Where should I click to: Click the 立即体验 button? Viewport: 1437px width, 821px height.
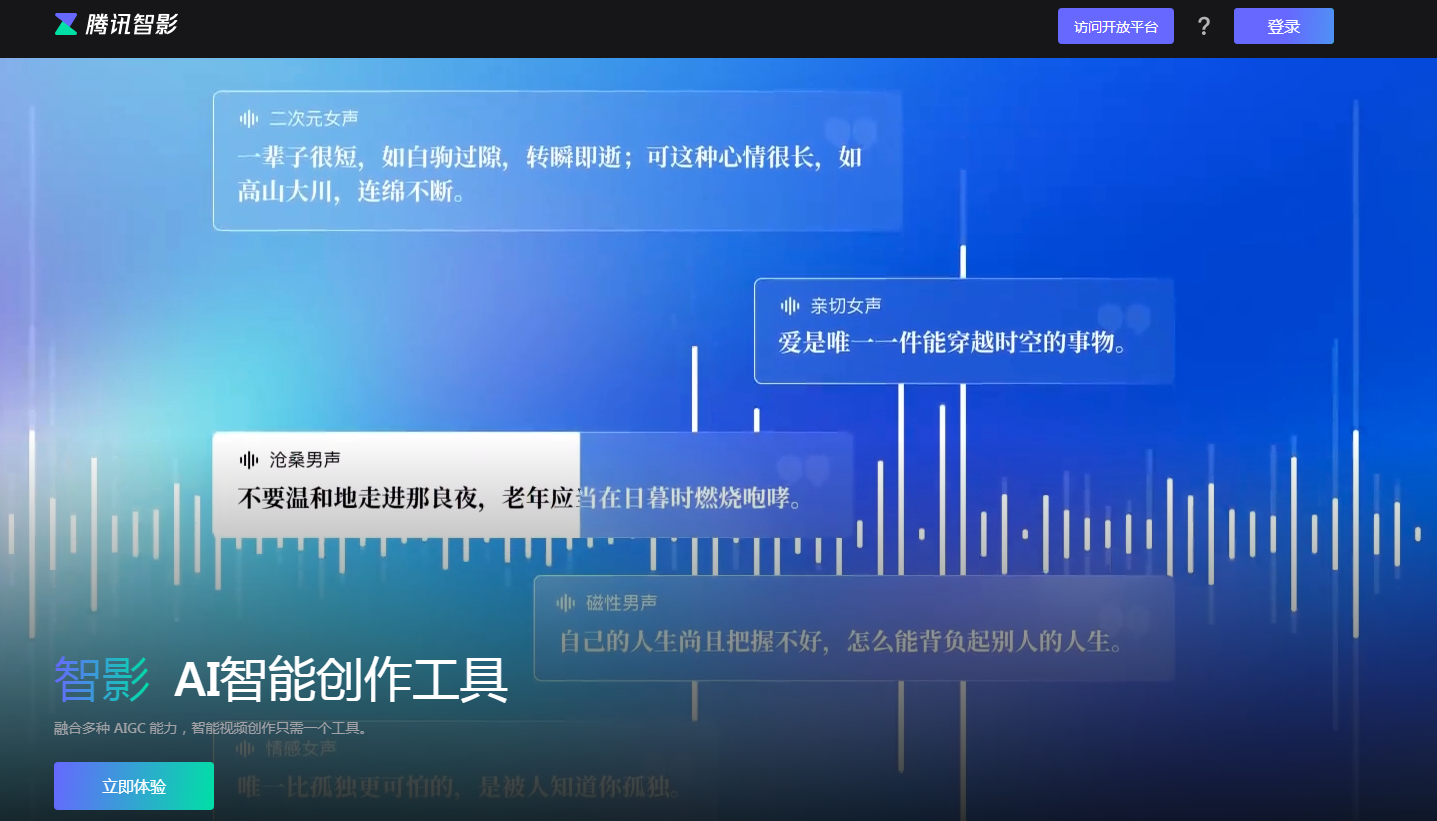point(133,786)
